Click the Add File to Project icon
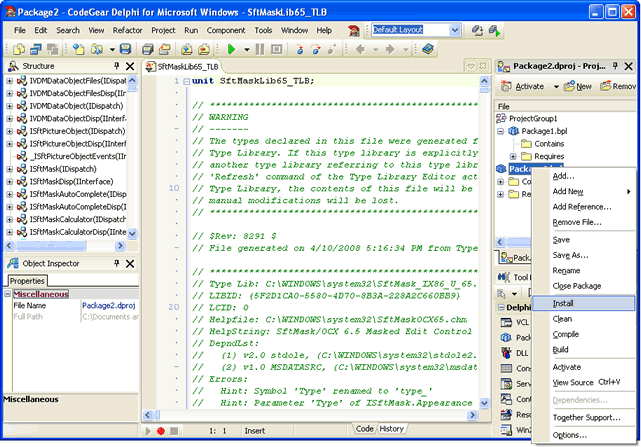 (x=187, y=49)
